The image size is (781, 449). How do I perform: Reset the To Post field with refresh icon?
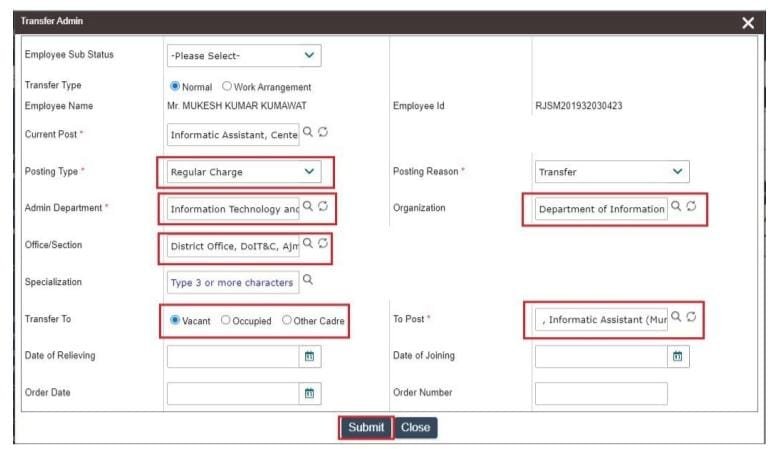(691, 317)
